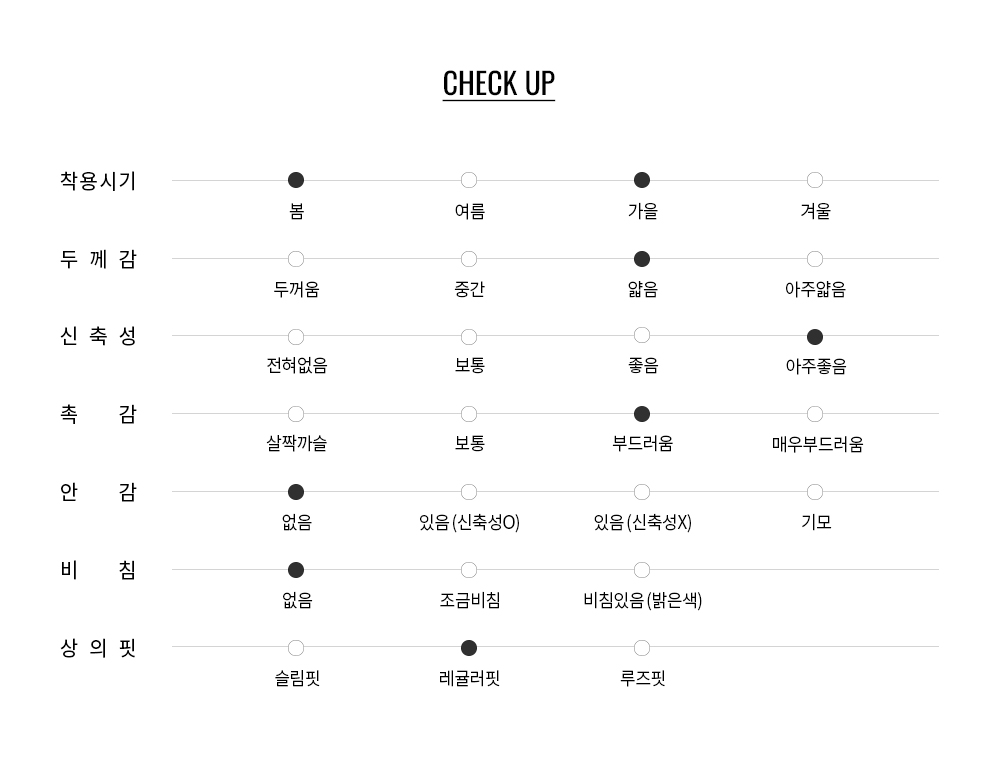Select the 여름 season option dot
The height and width of the screenshot is (777, 1000).
pyautogui.click(x=469, y=180)
